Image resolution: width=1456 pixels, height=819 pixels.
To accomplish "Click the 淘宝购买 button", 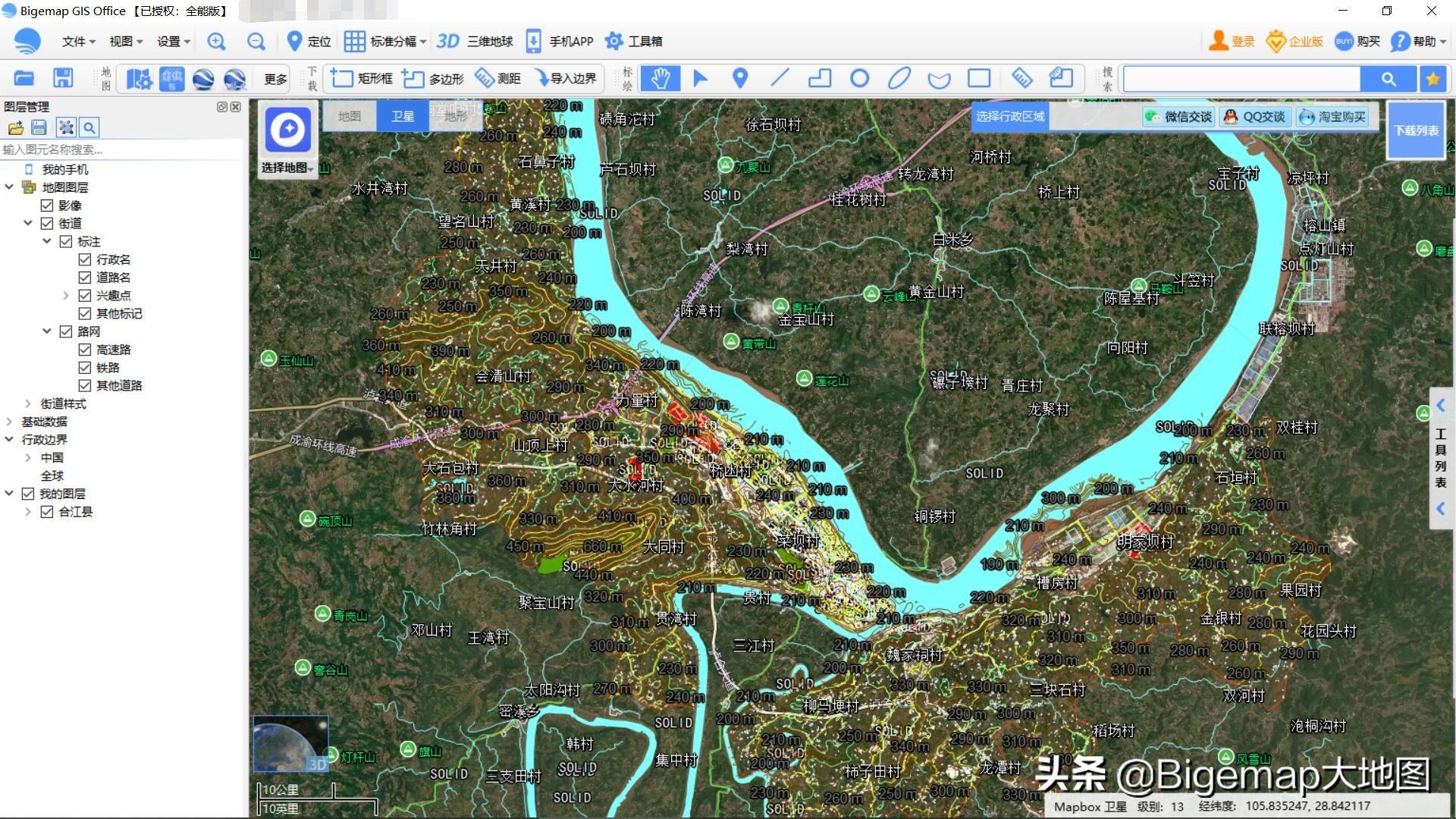I will pos(1333,117).
